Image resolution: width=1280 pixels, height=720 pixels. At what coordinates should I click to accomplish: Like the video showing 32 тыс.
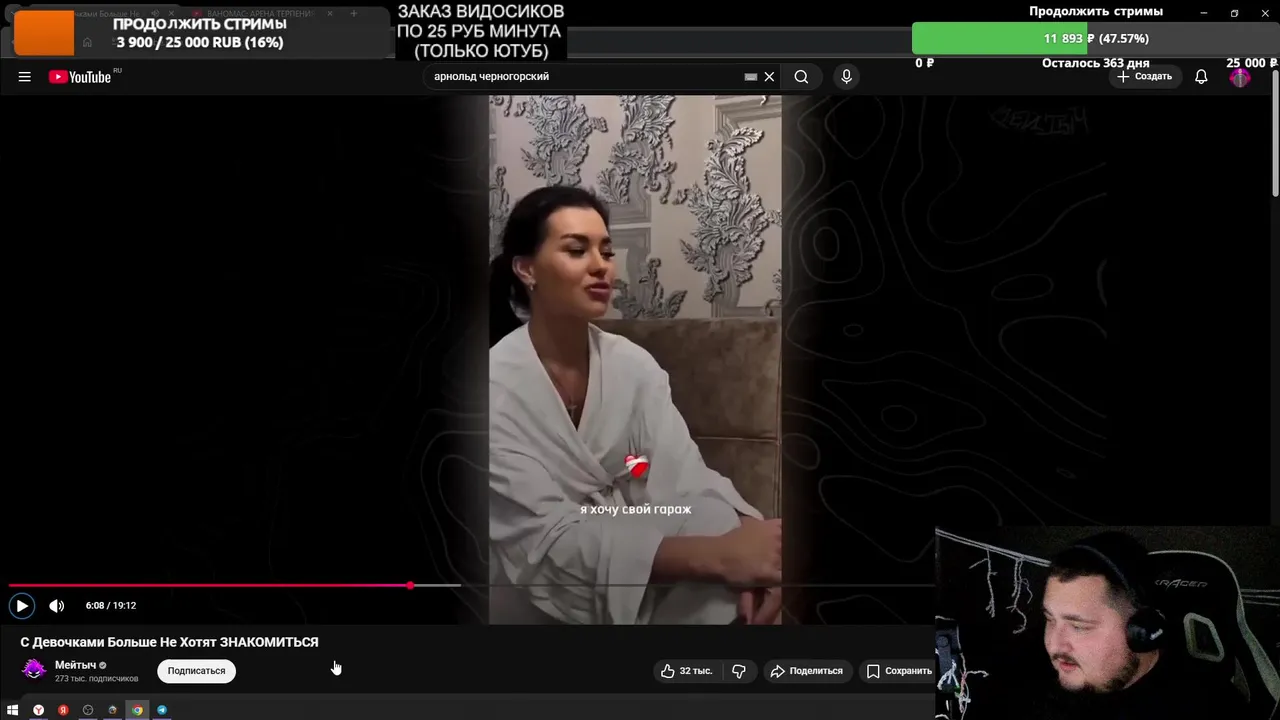[x=686, y=671]
